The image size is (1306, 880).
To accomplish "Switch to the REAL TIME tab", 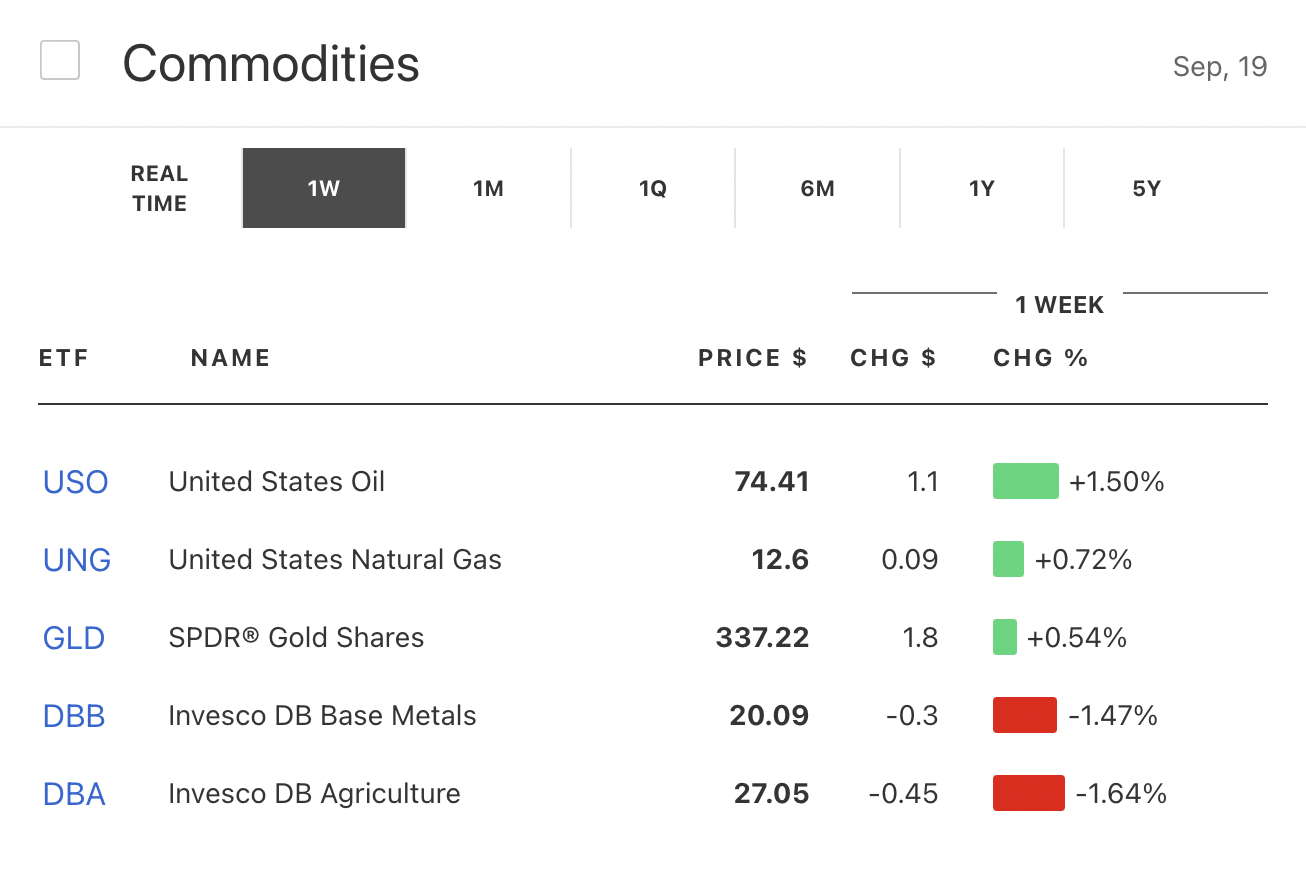I will [x=159, y=188].
